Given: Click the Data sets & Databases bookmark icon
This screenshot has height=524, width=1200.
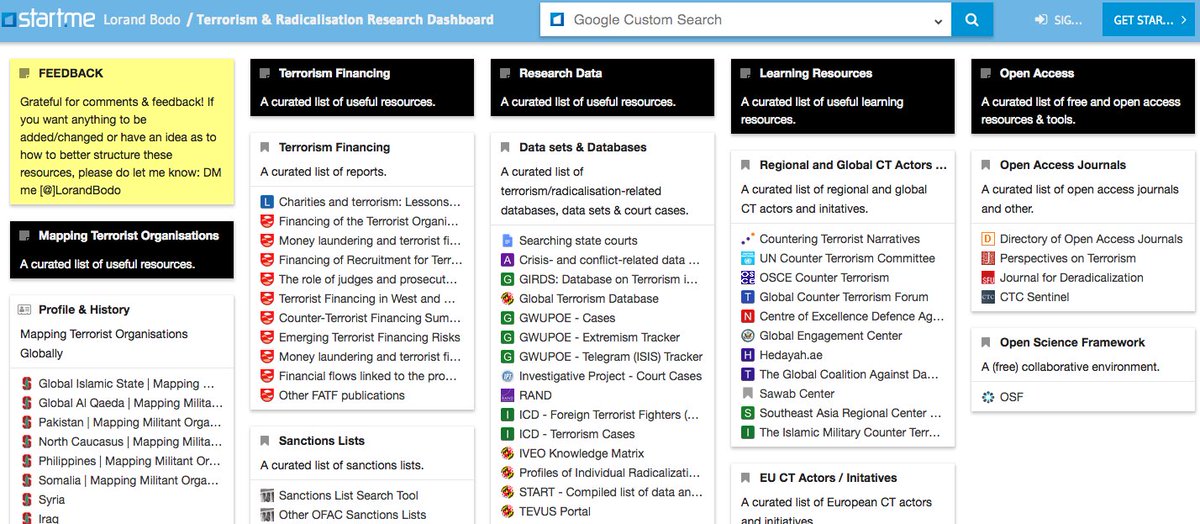Looking at the screenshot, I should pos(506,148).
